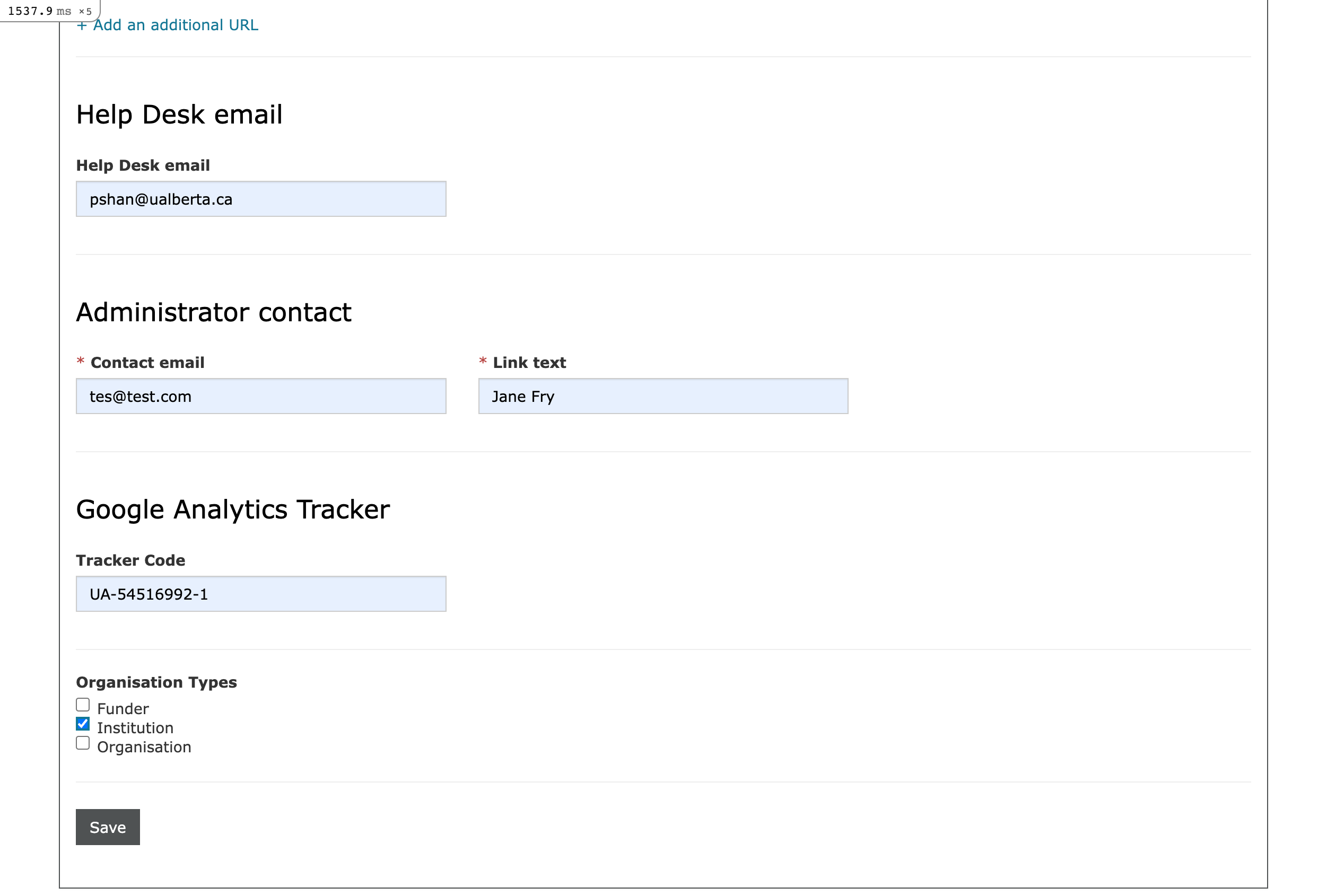Click the Help Desk email heading
Viewport: 1327px width, 896px height.
point(179,114)
